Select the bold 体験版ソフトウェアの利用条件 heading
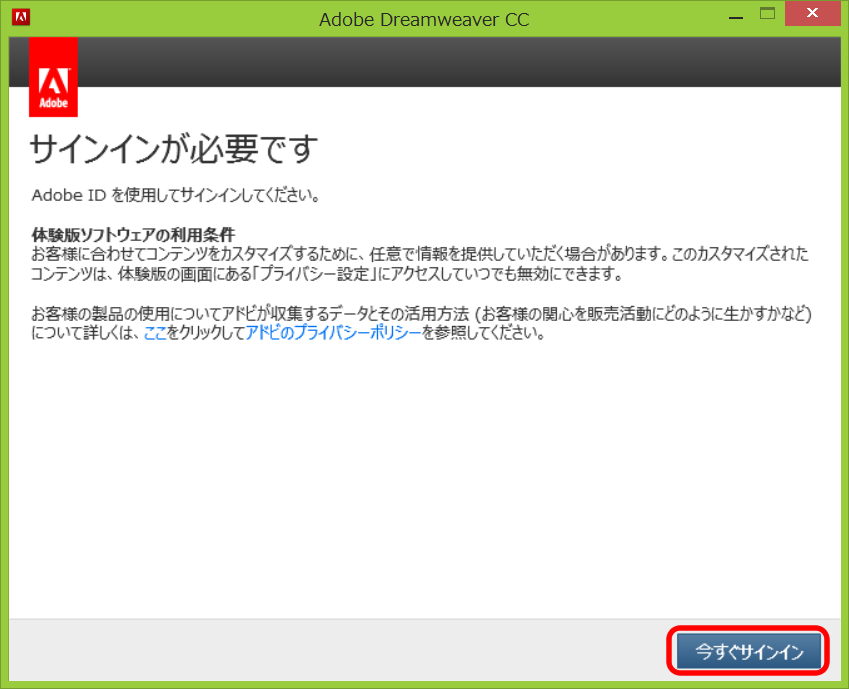Viewport: 849px width, 689px height. point(133,235)
